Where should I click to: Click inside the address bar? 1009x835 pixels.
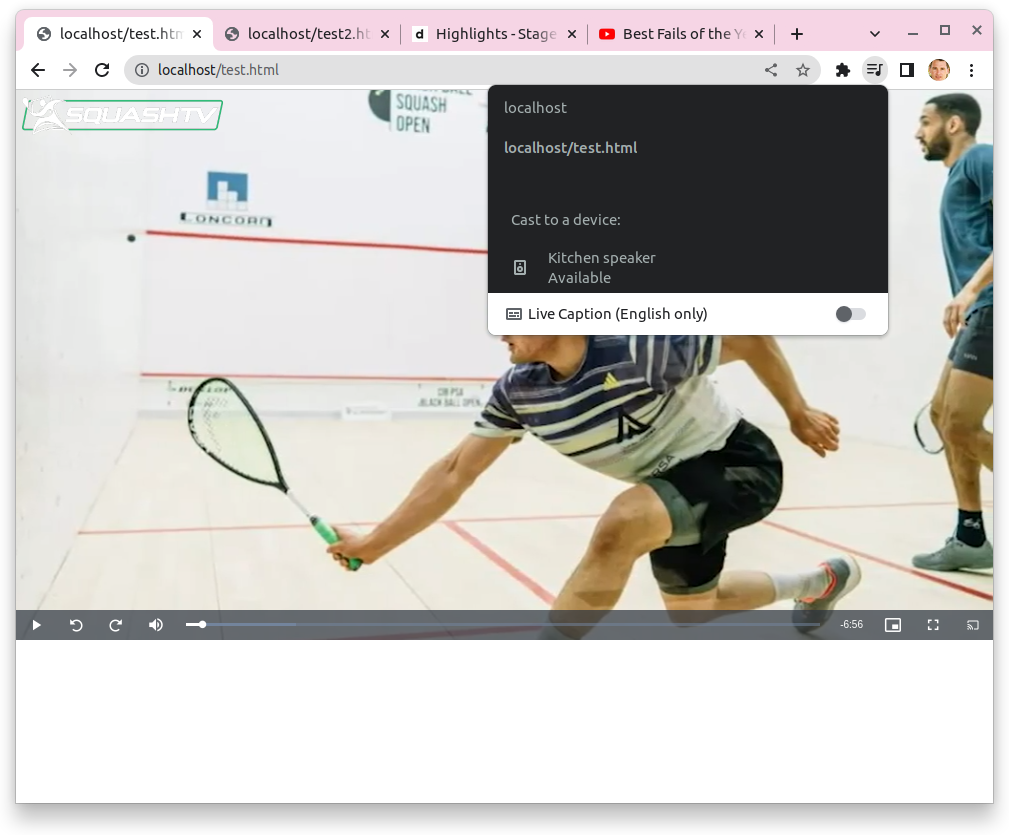(x=300, y=70)
